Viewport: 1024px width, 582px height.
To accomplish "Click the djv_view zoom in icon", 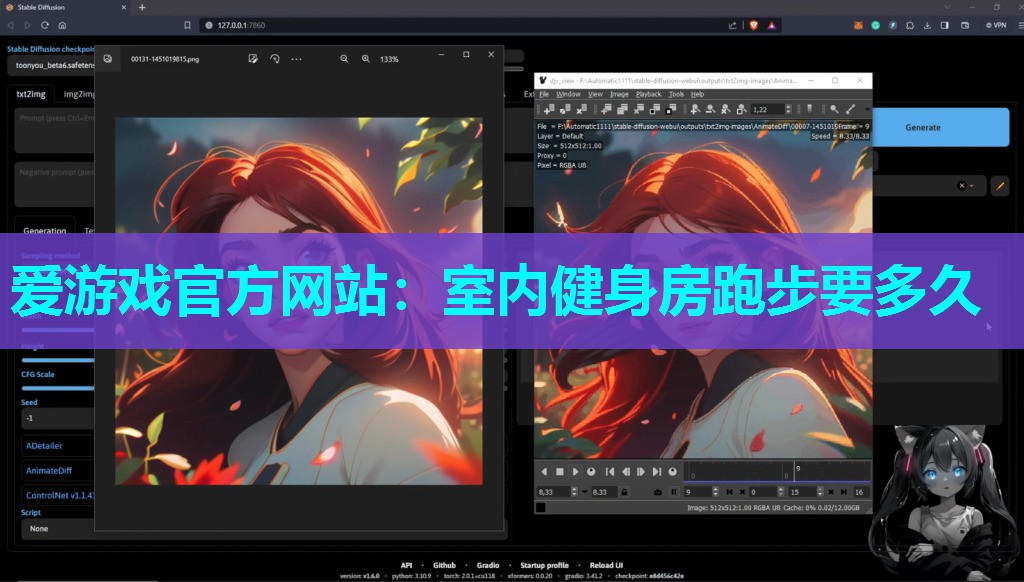I will (x=695, y=109).
